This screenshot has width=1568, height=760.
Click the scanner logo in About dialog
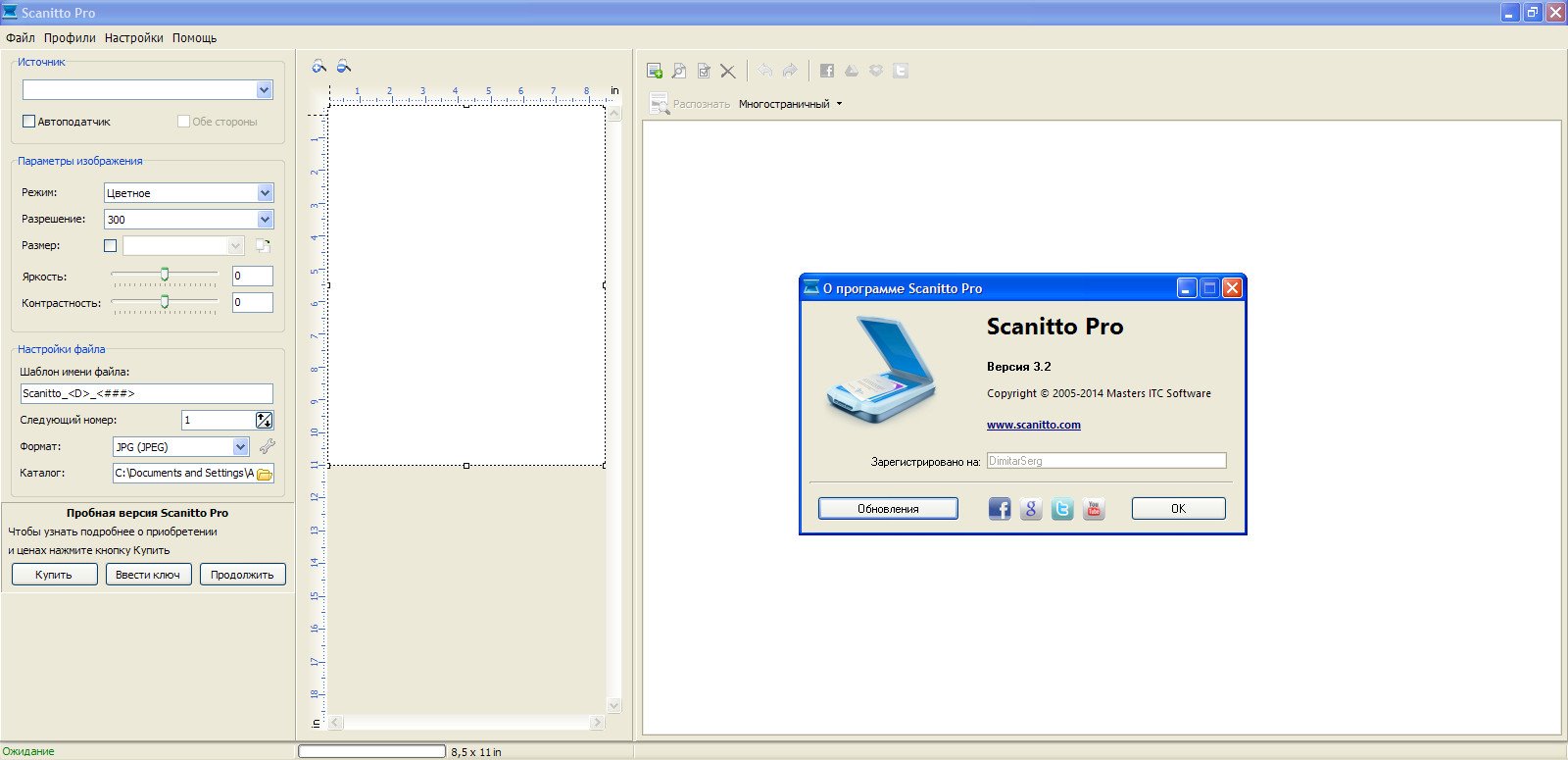coord(882,370)
